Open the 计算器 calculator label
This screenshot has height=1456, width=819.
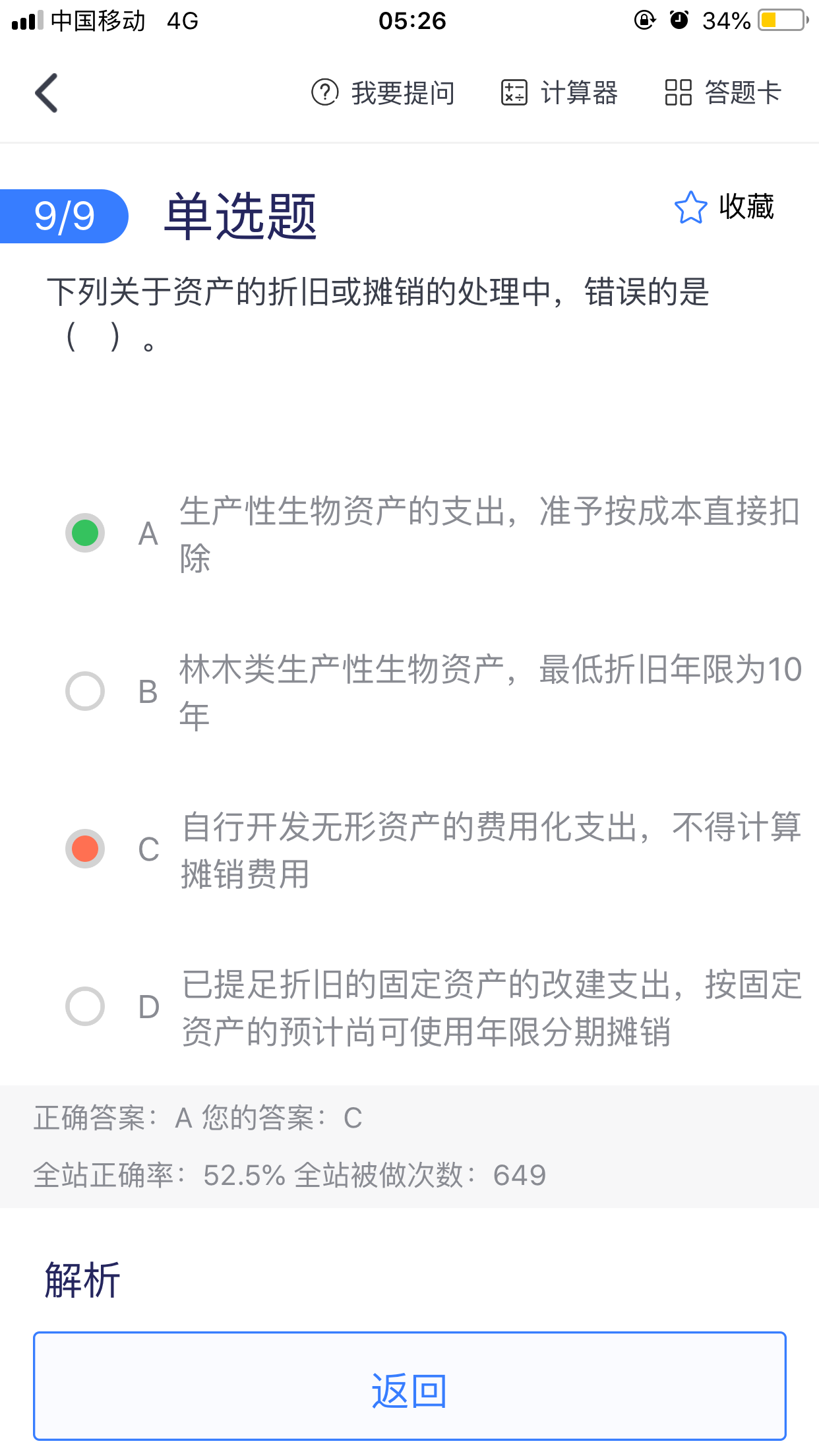(579, 93)
